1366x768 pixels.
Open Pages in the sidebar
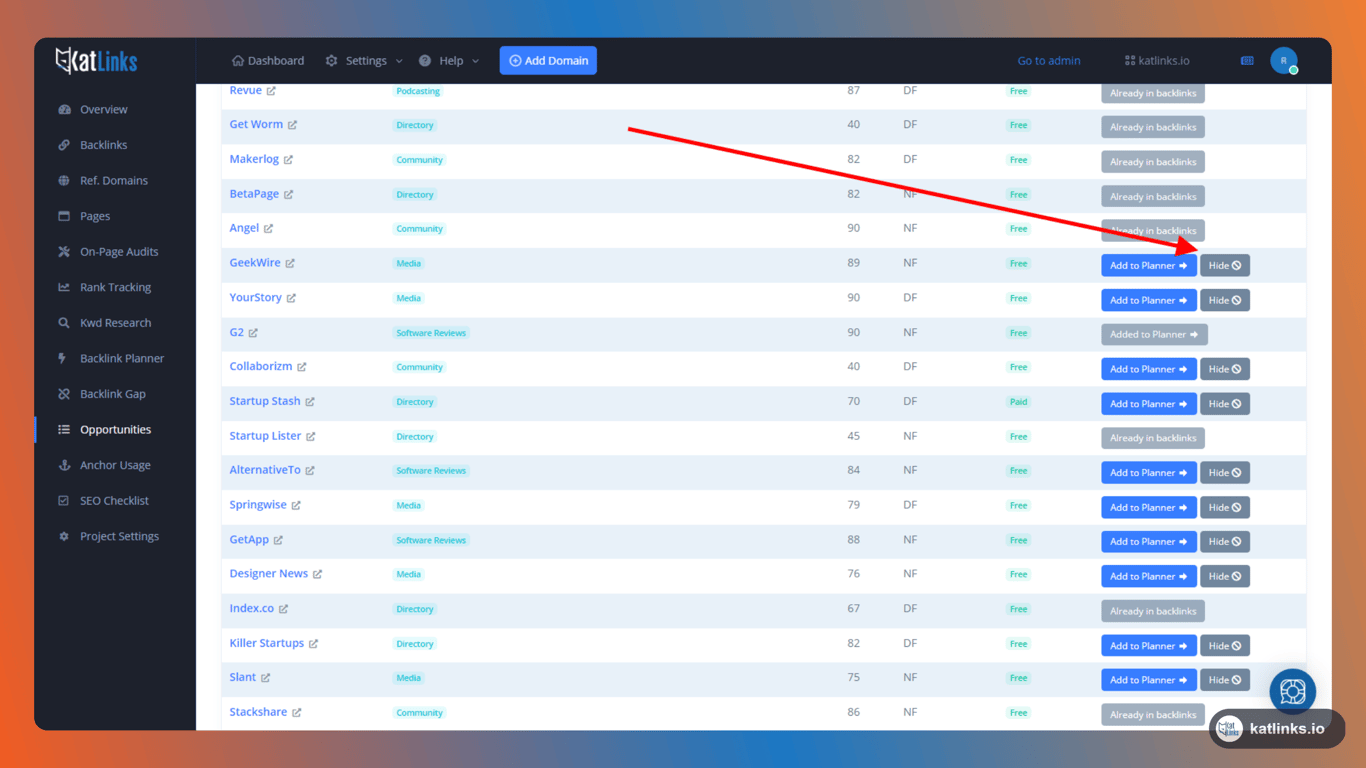[95, 216]
